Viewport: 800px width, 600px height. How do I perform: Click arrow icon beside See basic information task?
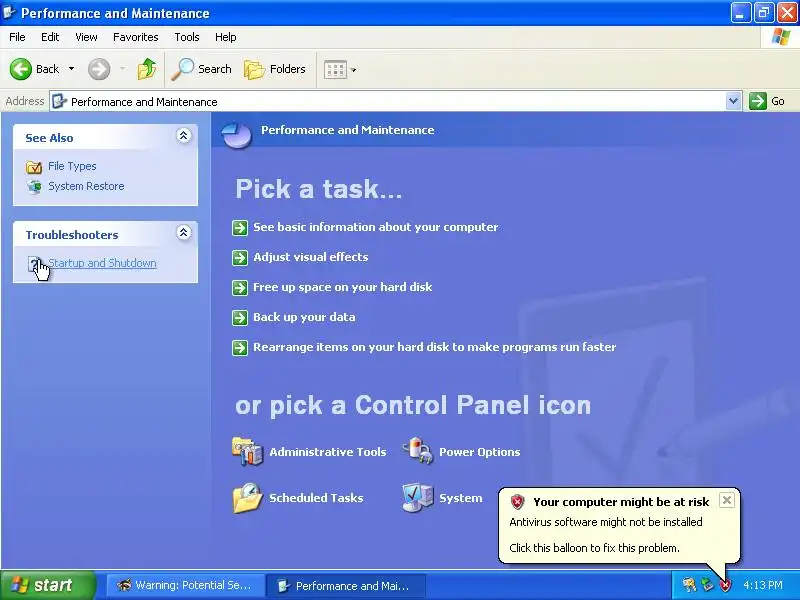click(x=240, y=228)
